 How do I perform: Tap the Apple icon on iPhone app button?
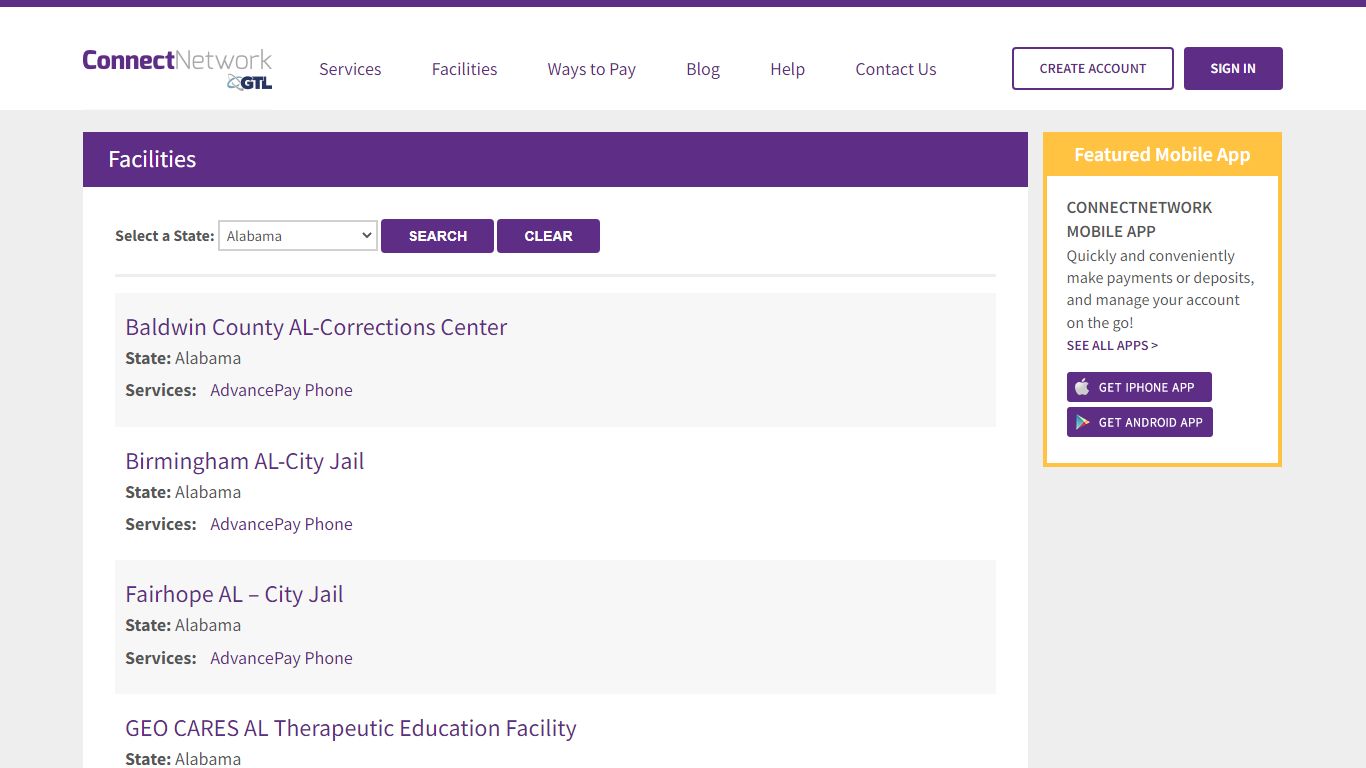tap(1082, 387)
